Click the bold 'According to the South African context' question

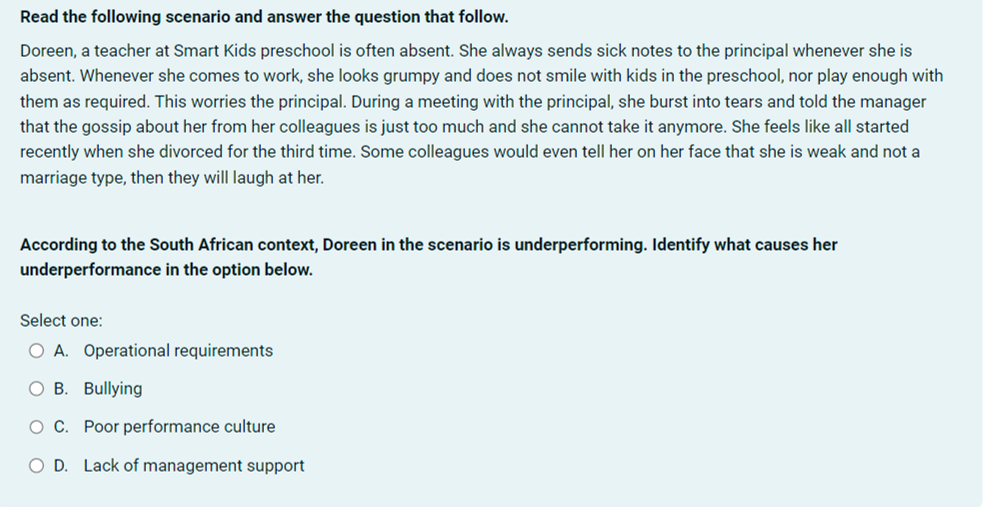coord(429,245)
